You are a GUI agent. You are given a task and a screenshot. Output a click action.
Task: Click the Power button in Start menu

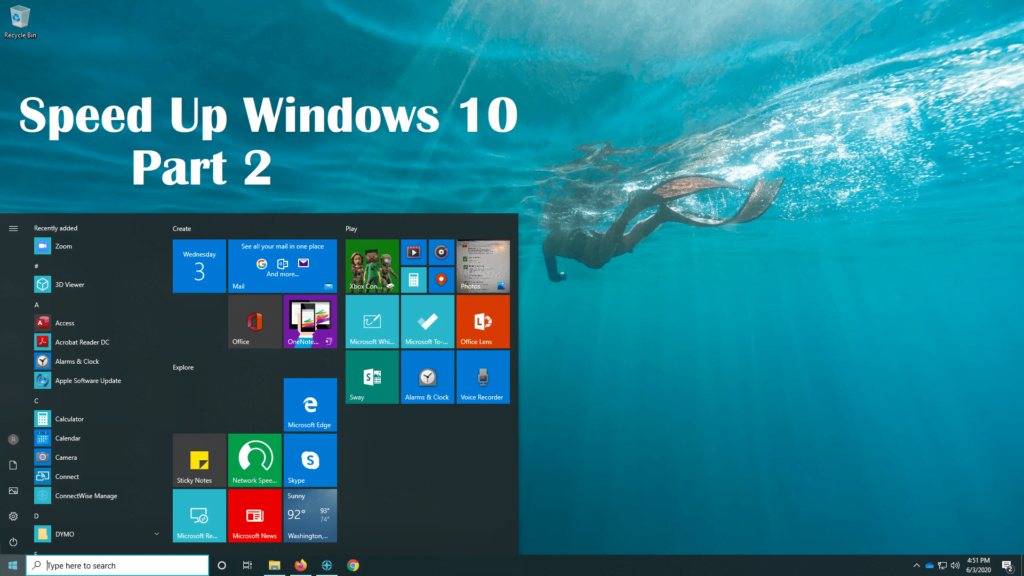(13, 541)
